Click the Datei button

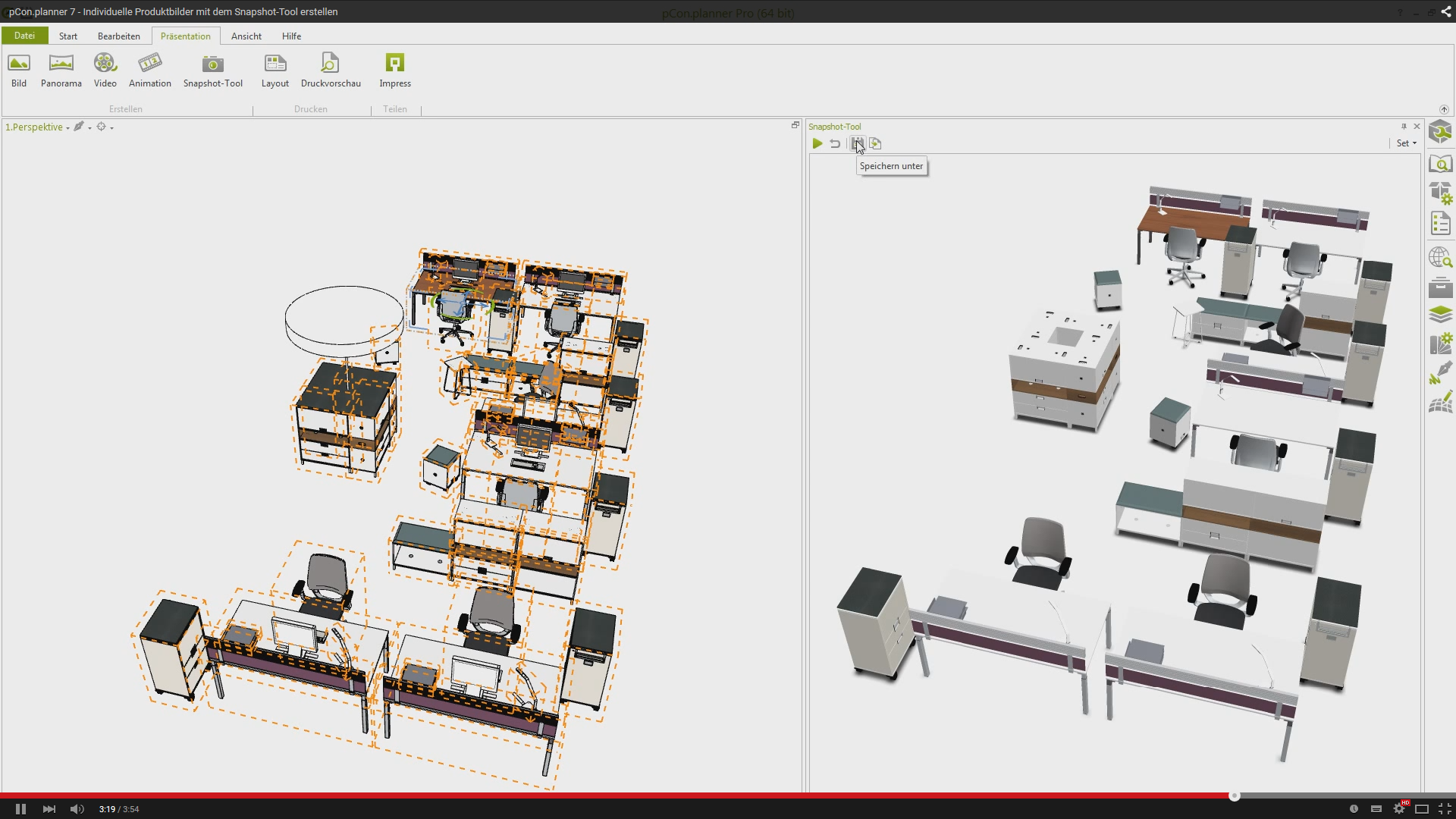(x=24, y=36)
